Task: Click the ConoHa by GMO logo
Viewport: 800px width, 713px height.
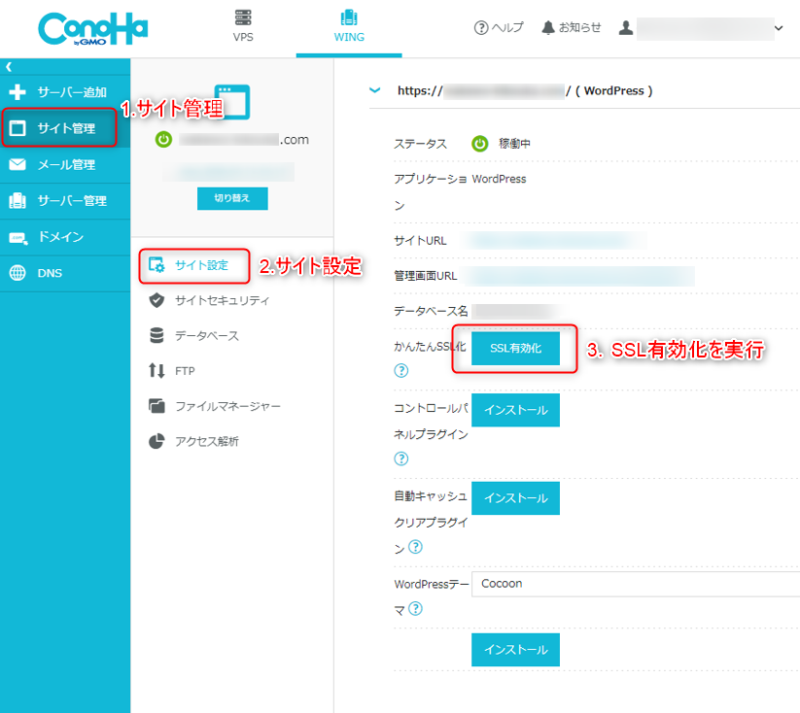Action: pyautogui.click(x=93, y=29)
